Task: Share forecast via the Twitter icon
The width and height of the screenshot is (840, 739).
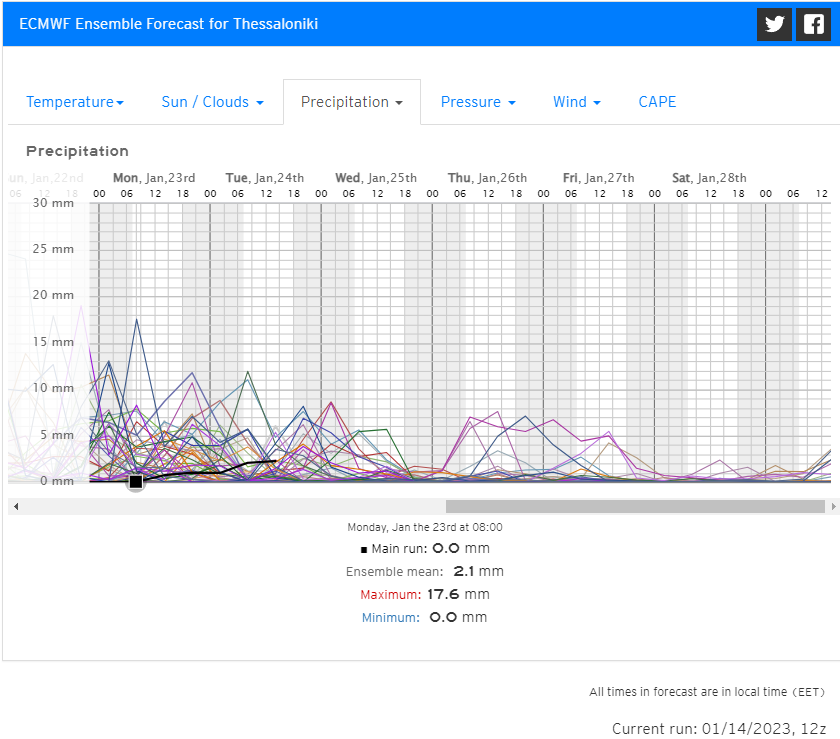Action: click(x=774, y=24)
